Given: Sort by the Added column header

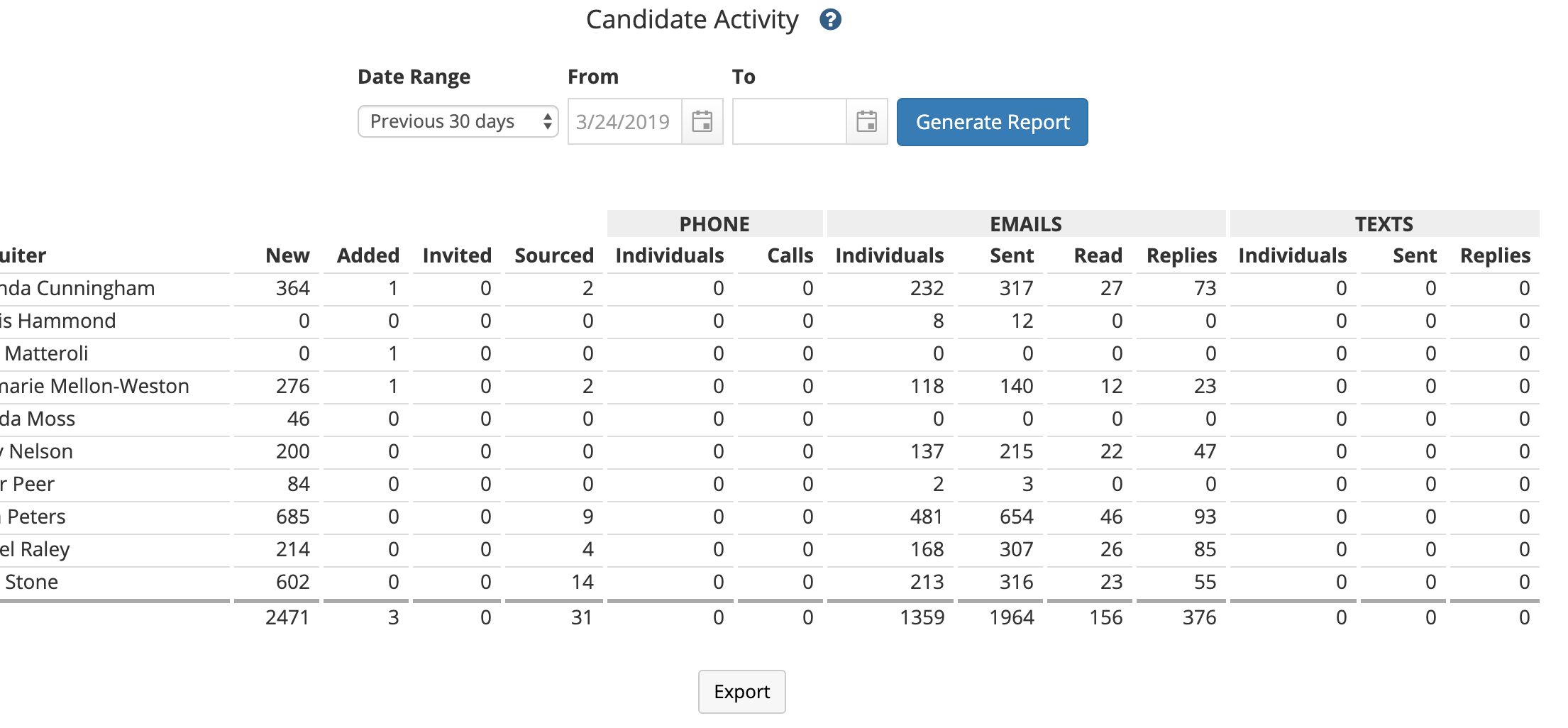Looking at the screenshot, I should [368, 255].
